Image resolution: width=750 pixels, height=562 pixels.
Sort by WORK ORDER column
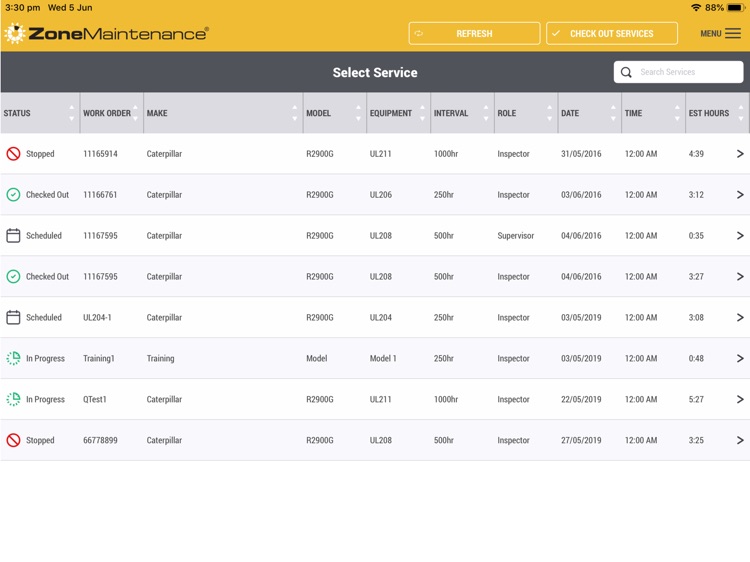[111, 113]
